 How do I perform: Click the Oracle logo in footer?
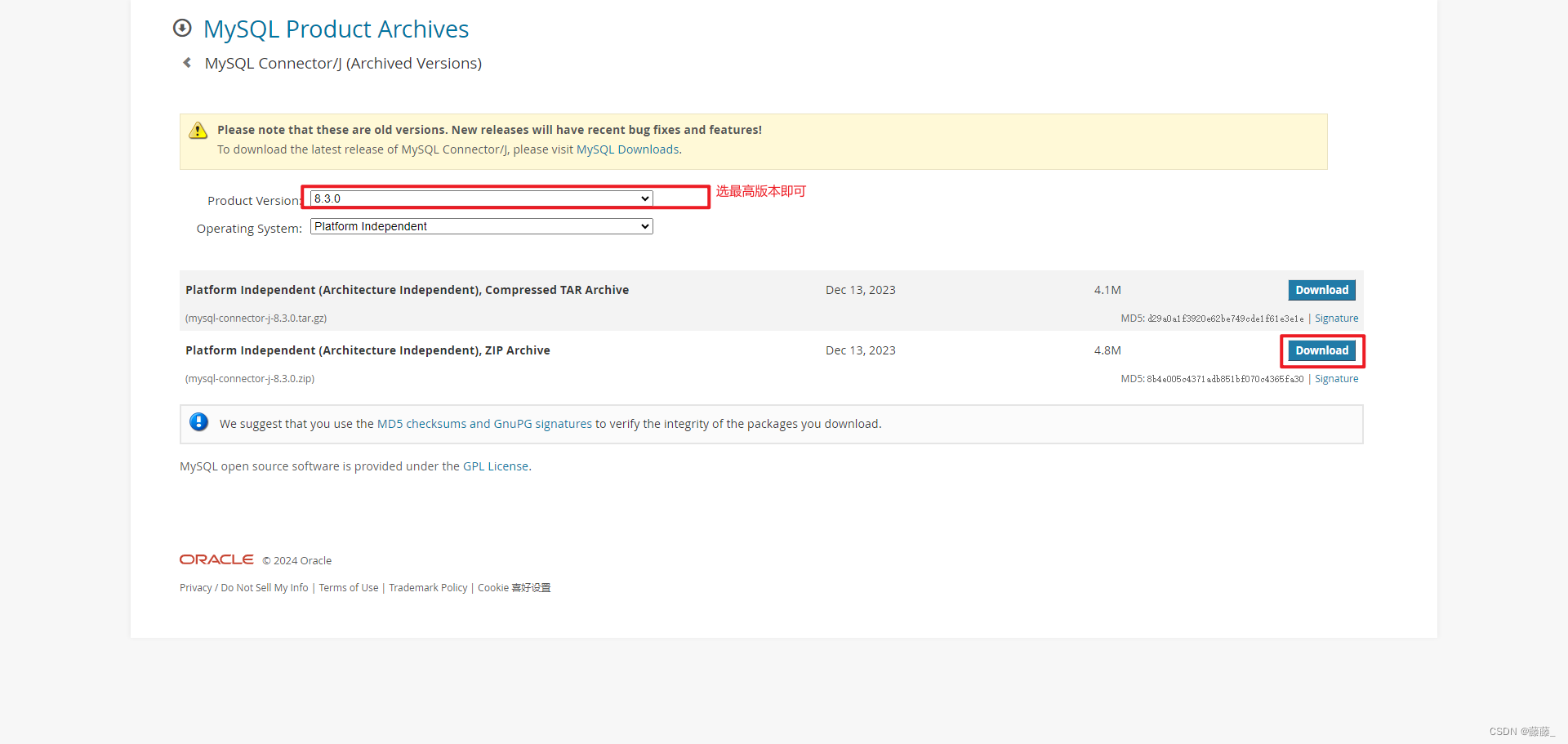(x=216, y=559)
